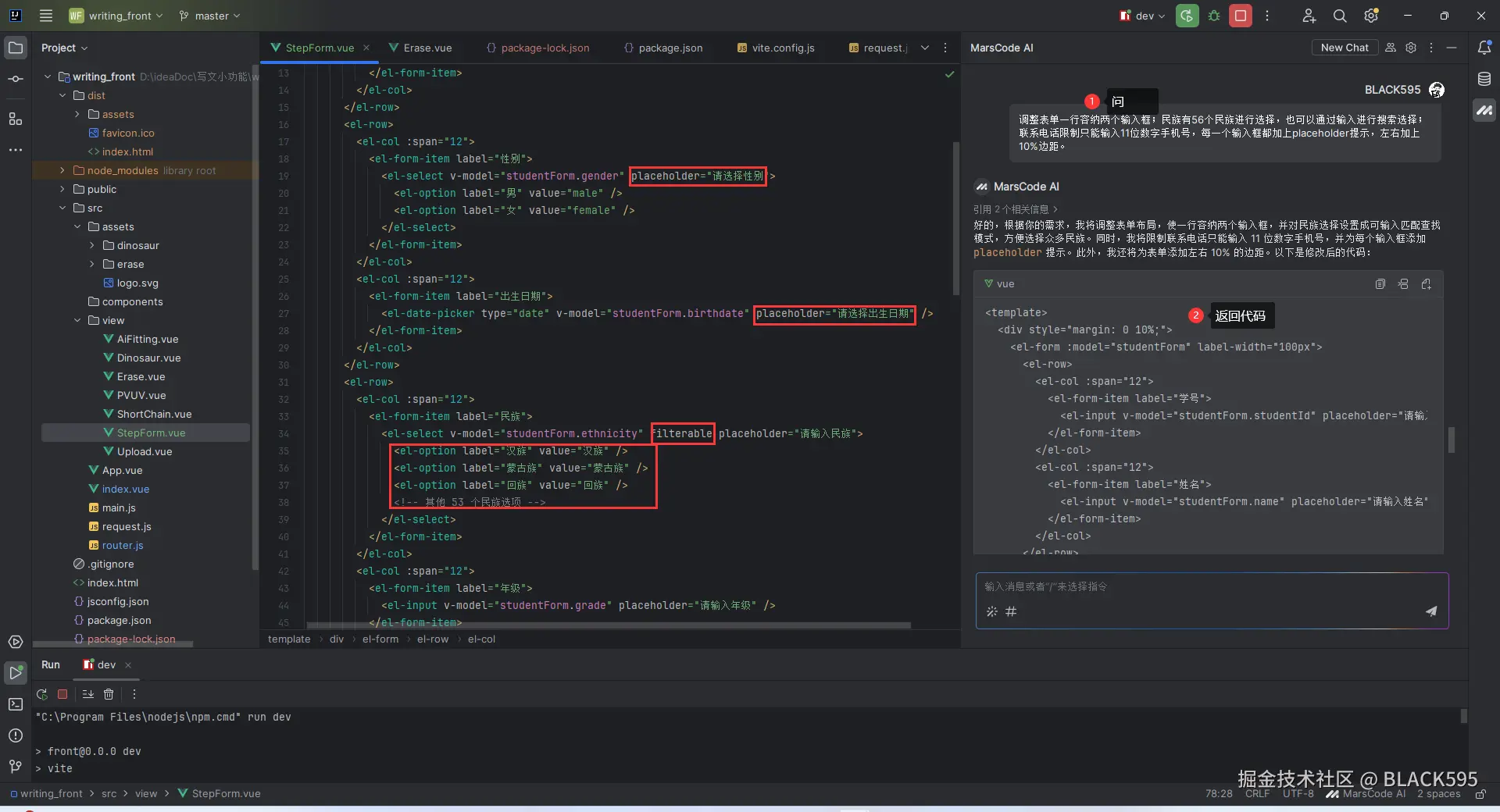This screenshot has height=812, width=1500.
Task: Click the CRLF line separator status item
Action: pos(1257,794)
